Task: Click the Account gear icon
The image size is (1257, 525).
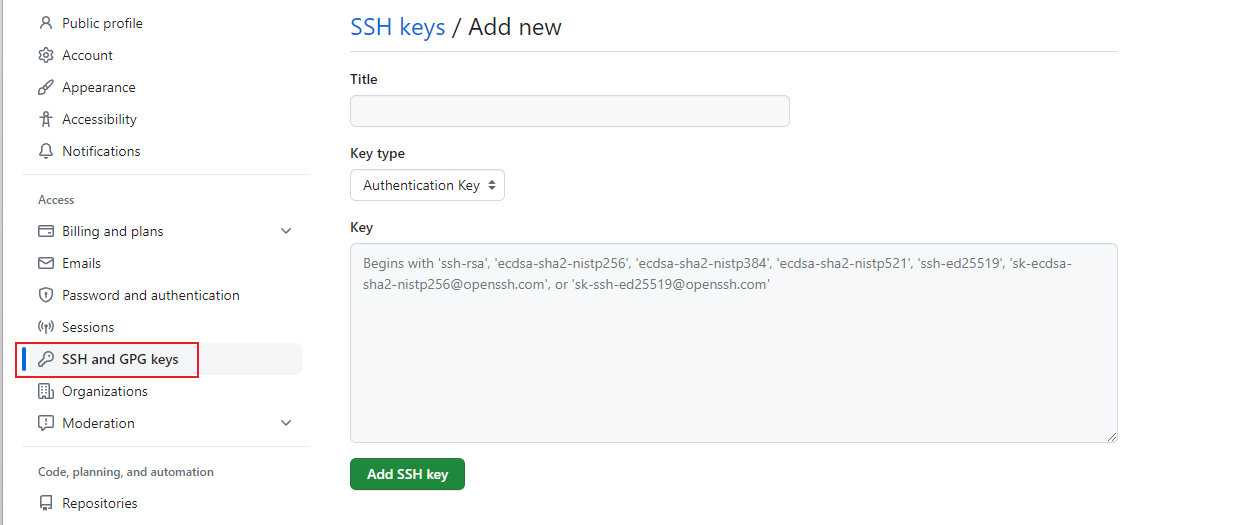Action: [45, 55]
